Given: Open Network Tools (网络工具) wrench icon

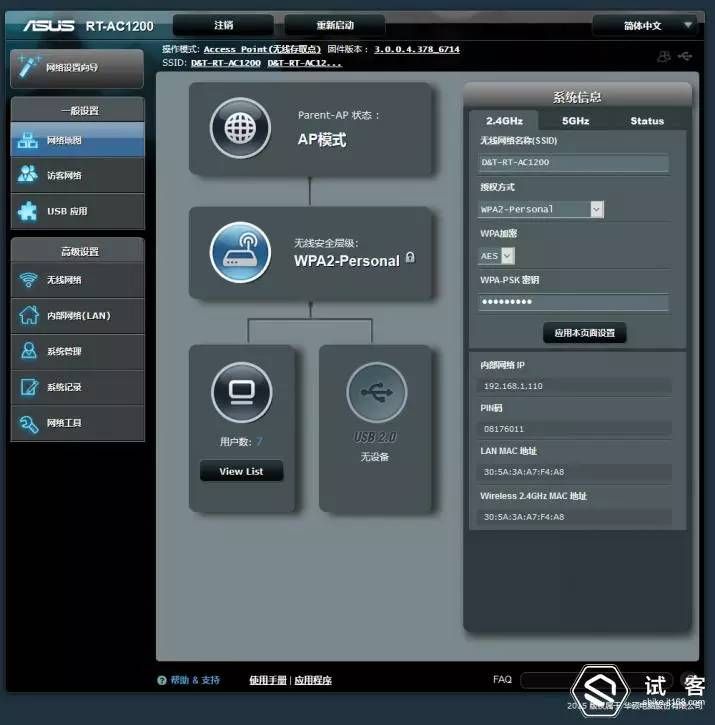Looking at the screenshot, I should [28, 423].
